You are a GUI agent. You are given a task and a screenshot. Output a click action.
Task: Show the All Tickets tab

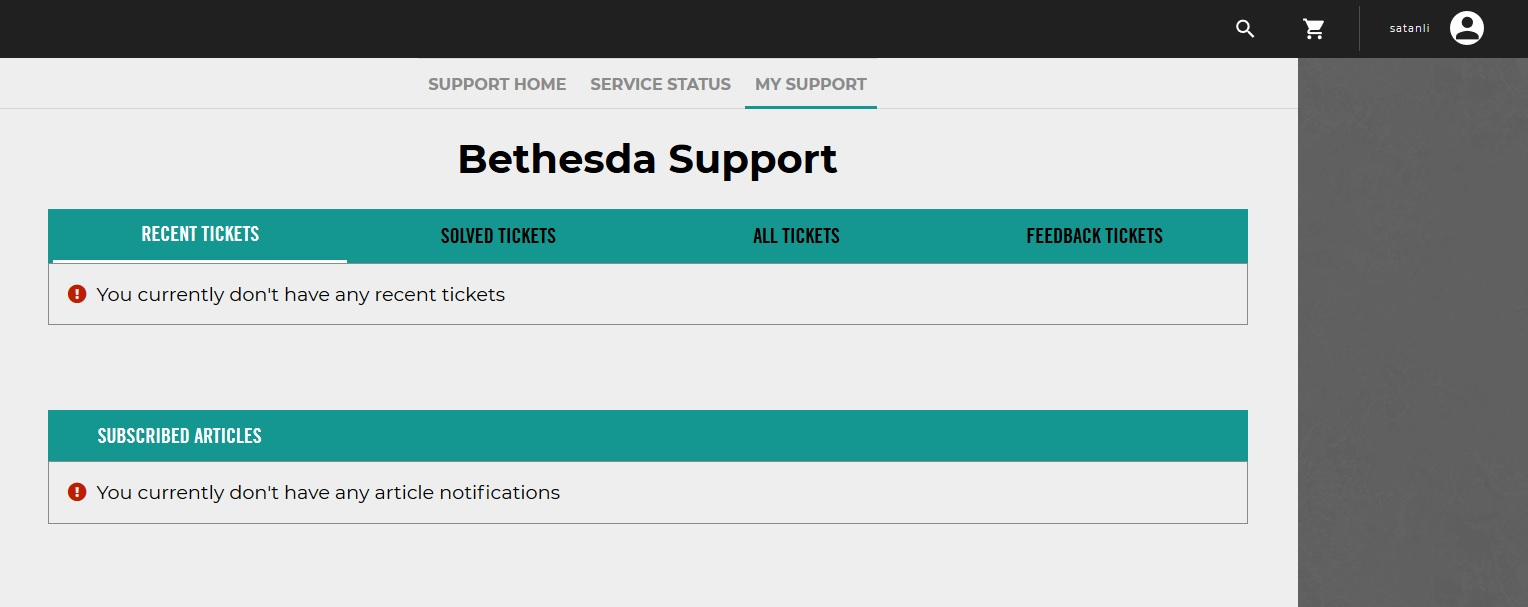796,236
